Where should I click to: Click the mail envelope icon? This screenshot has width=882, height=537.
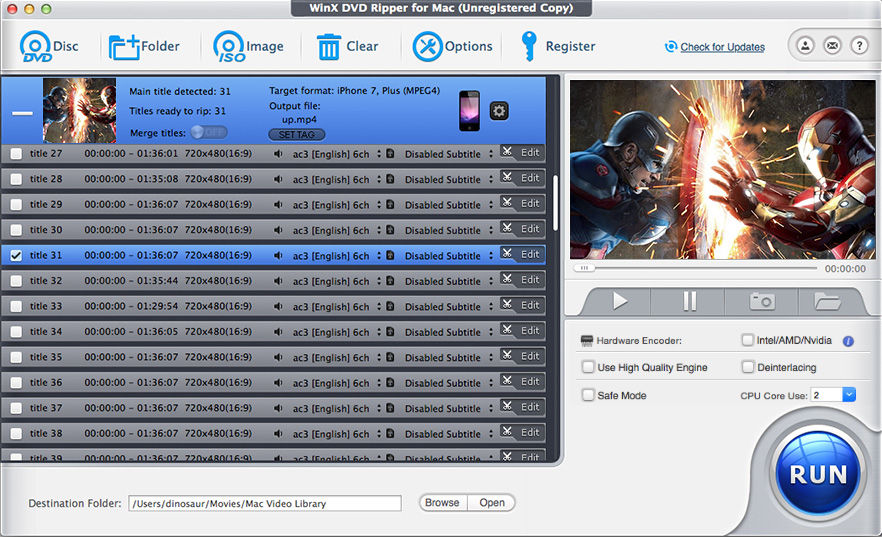tap(832, 45)
